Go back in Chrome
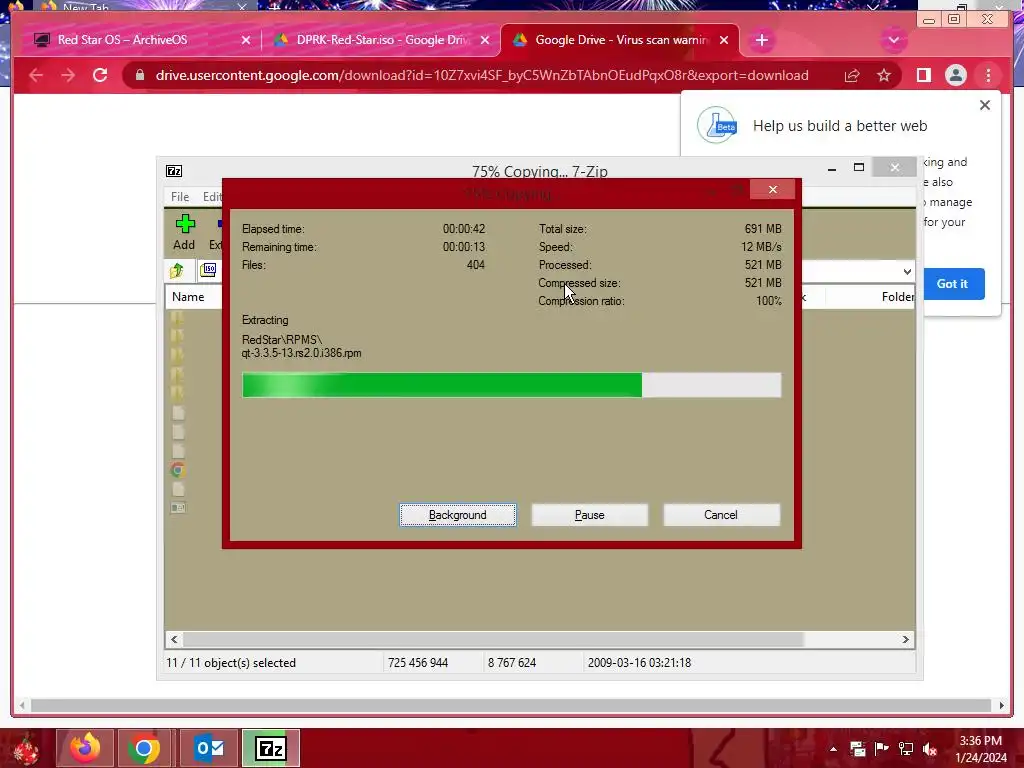Screen dimensions: 1024x768 tap(36, 75)
